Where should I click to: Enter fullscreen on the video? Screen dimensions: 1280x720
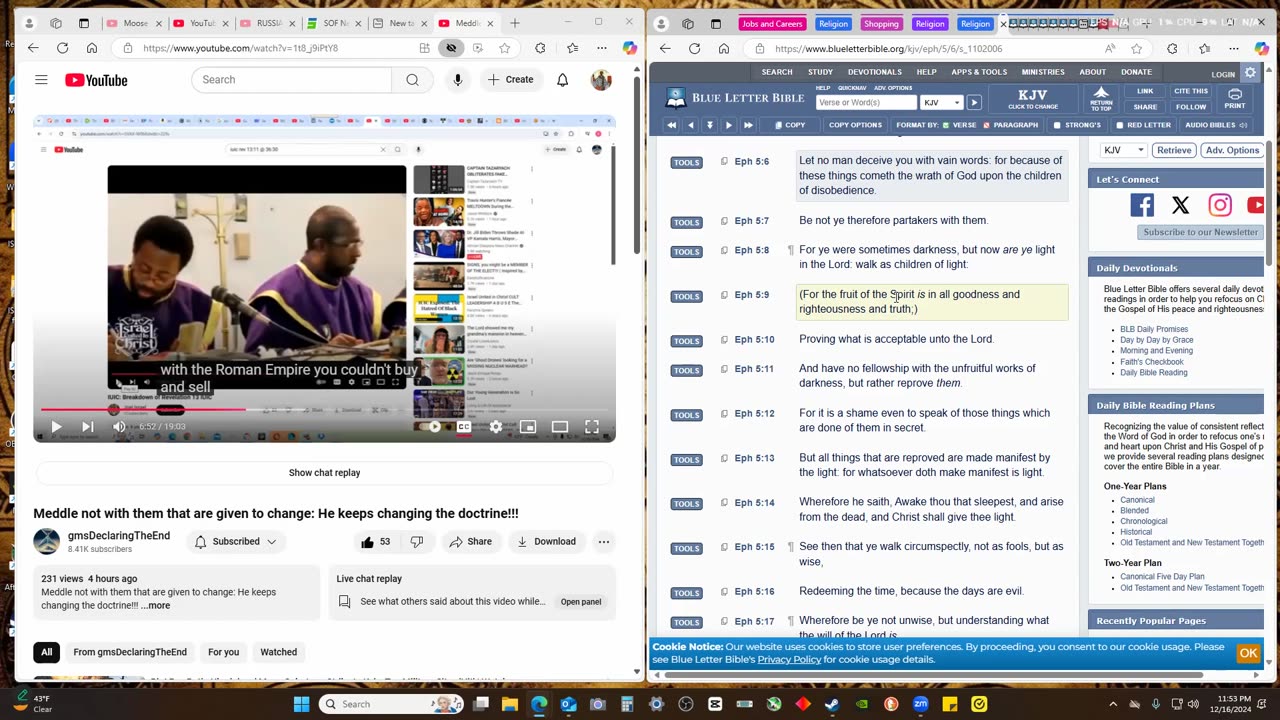pyautogui.click(x=592, y=427)
